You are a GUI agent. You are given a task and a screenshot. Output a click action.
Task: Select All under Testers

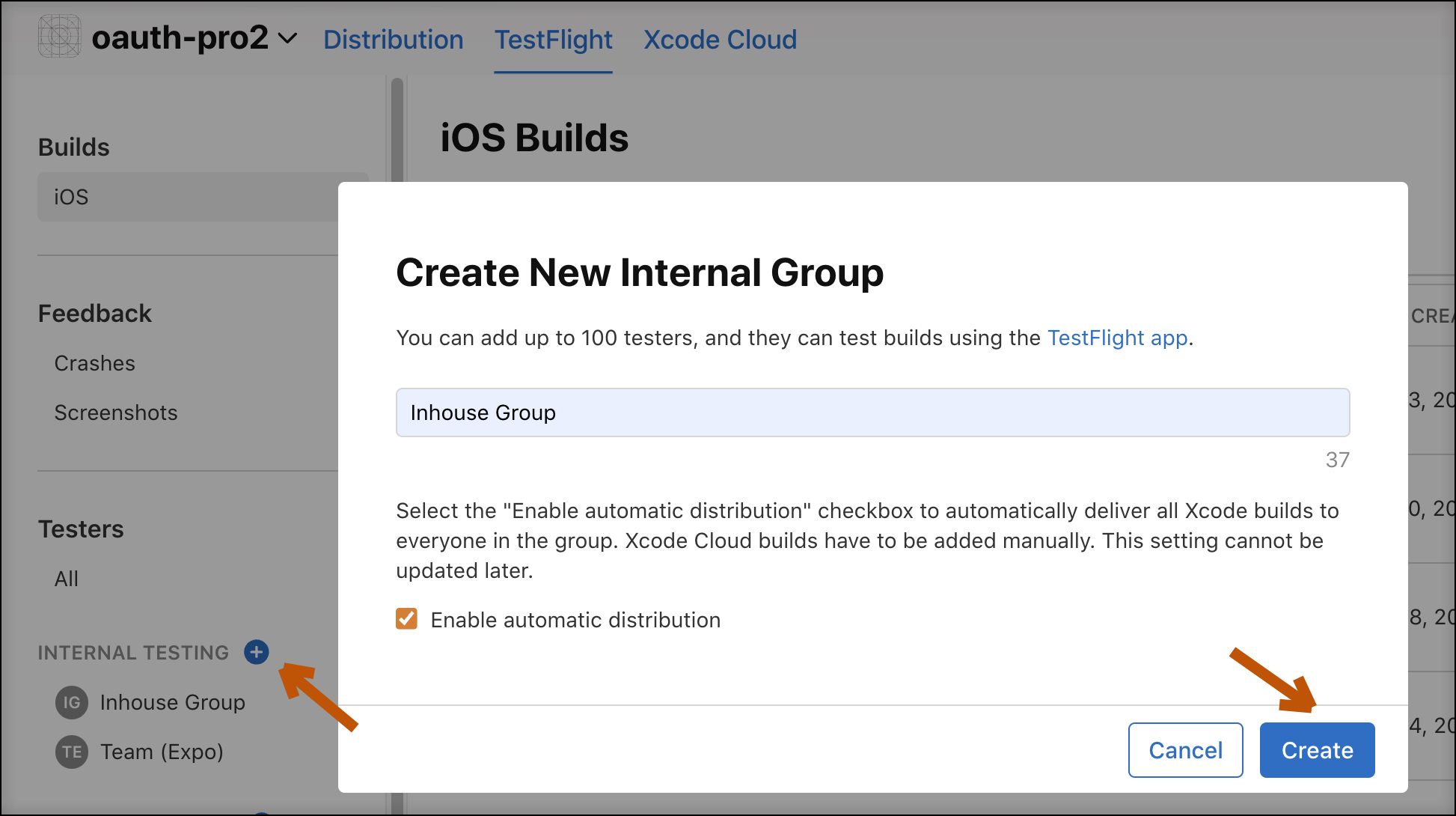click(x=66, y=578)
